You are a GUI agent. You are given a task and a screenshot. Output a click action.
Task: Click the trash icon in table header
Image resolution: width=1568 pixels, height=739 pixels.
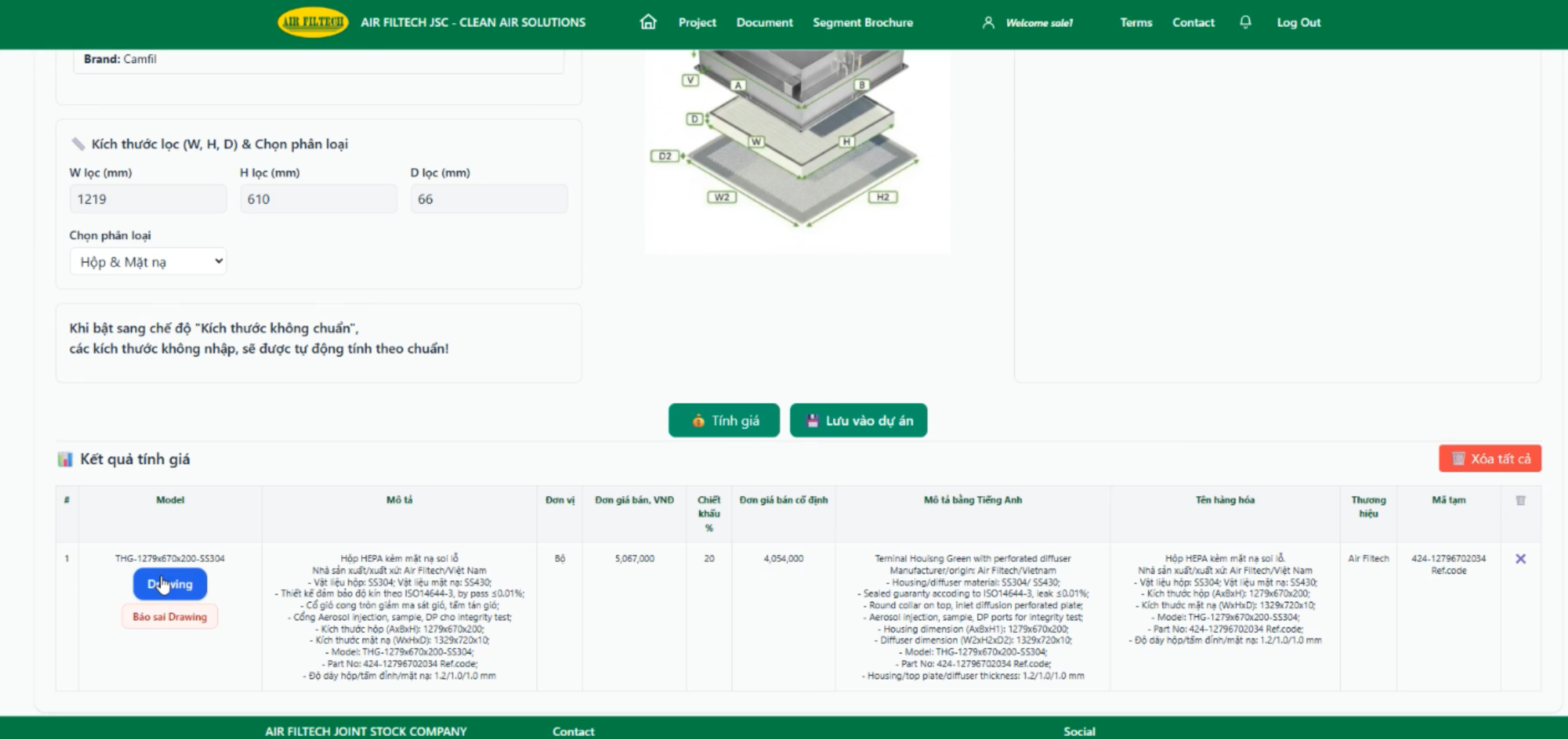(1520, 500)
